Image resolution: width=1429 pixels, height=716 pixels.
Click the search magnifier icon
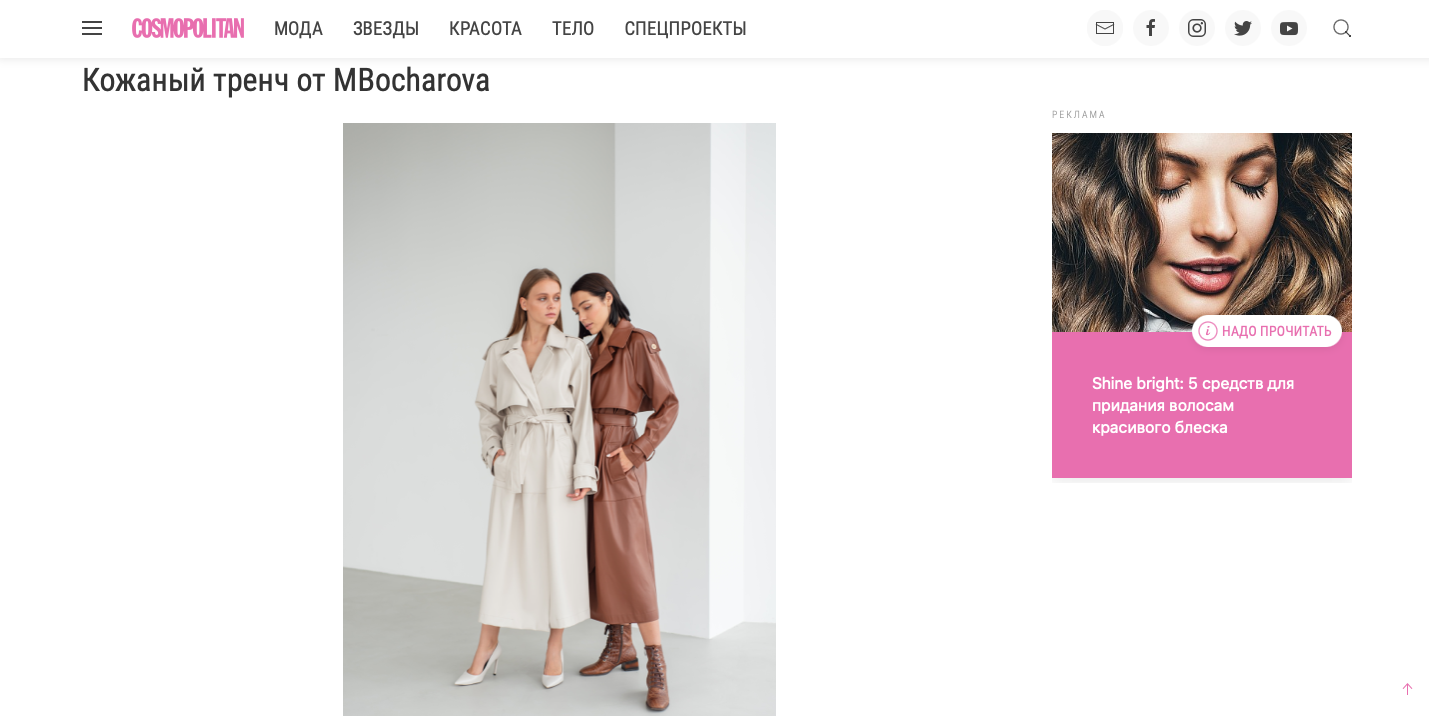[x=1342, y=28]
